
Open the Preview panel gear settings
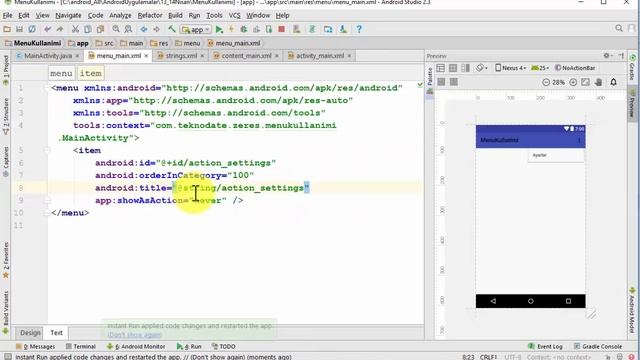(x=607, y=56)
